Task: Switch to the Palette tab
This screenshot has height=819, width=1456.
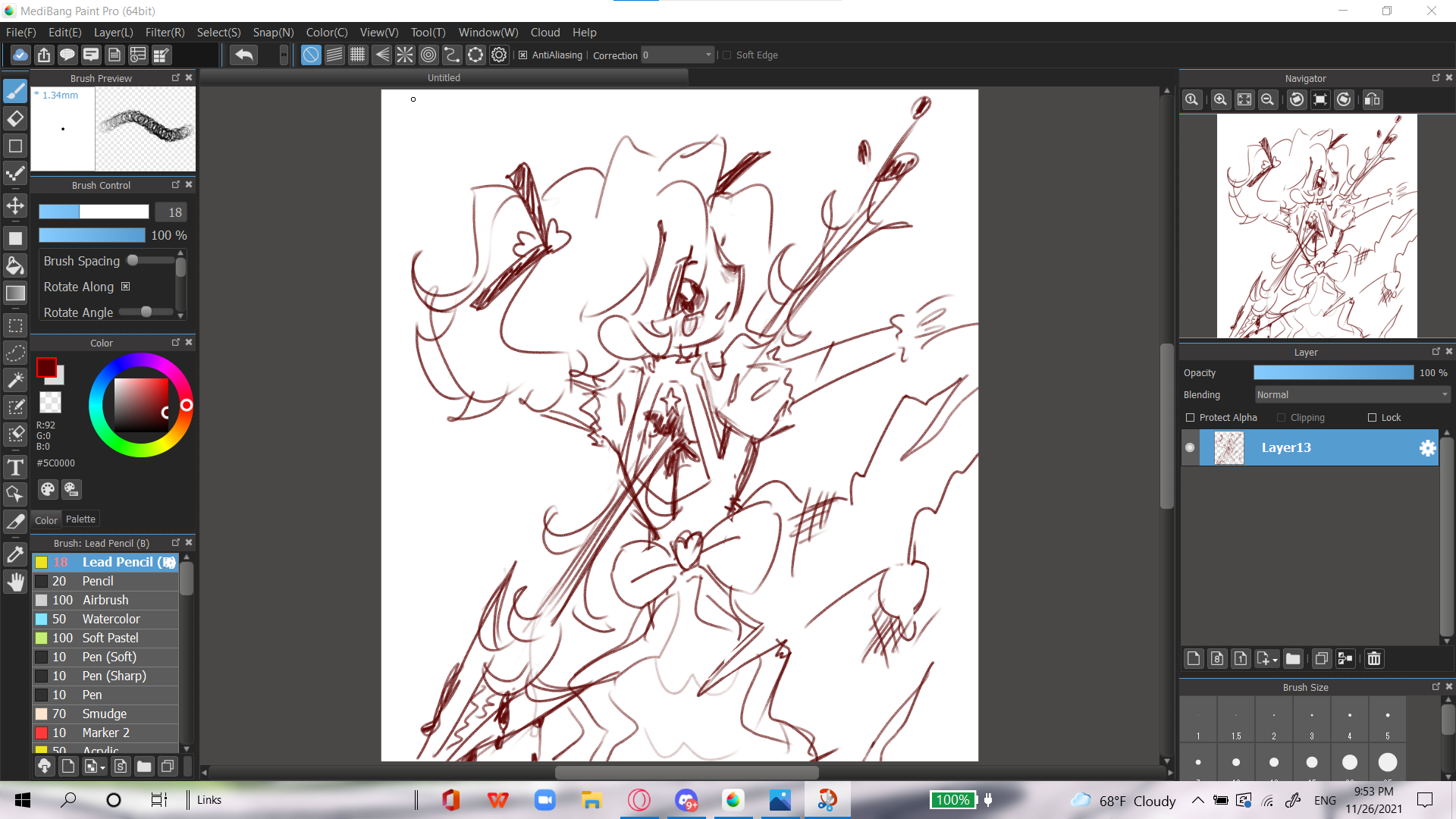Action: pyautogui.click(x=80, y=519)
